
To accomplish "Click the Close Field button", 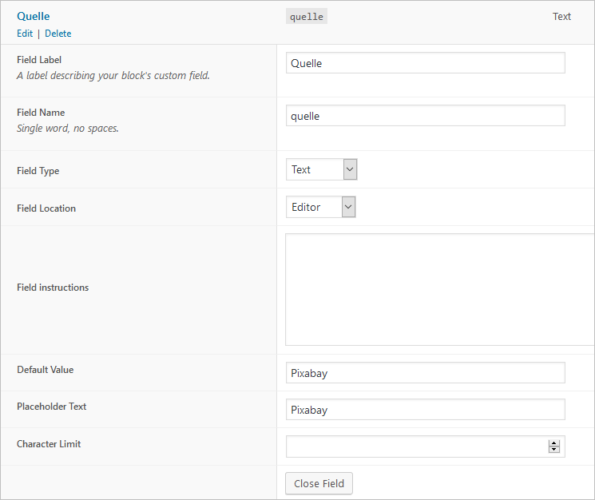I will tap(319, 483).
